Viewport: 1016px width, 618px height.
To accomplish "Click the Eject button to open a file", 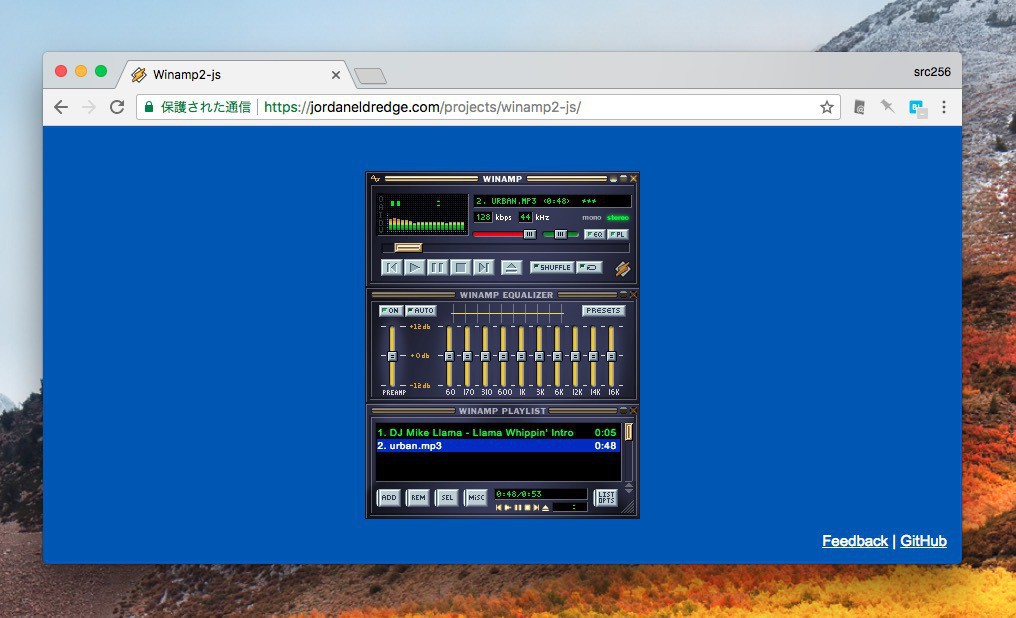I will pos(511,267).
